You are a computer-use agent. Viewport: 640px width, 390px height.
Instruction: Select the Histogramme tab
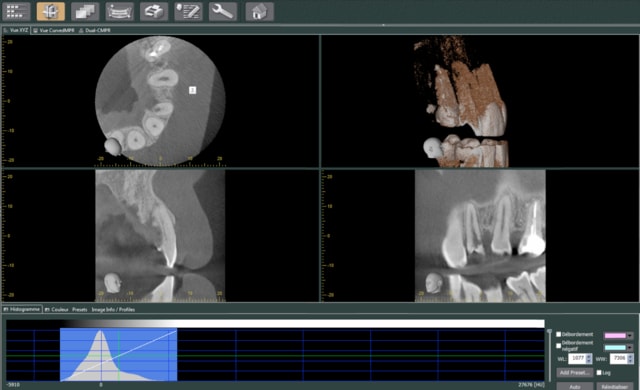coord(22,309)
